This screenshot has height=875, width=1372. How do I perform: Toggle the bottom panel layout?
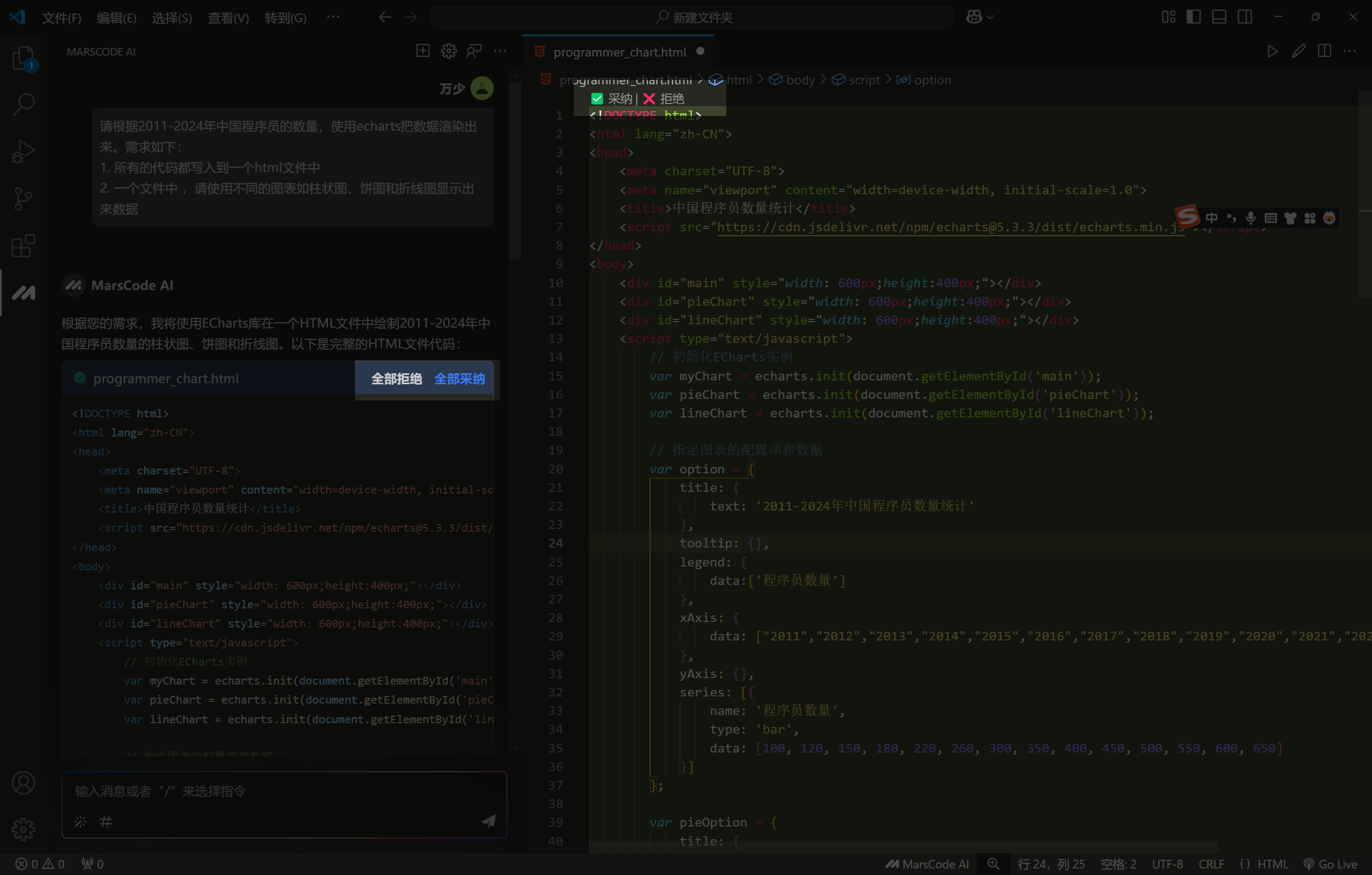click(1218, 17)
